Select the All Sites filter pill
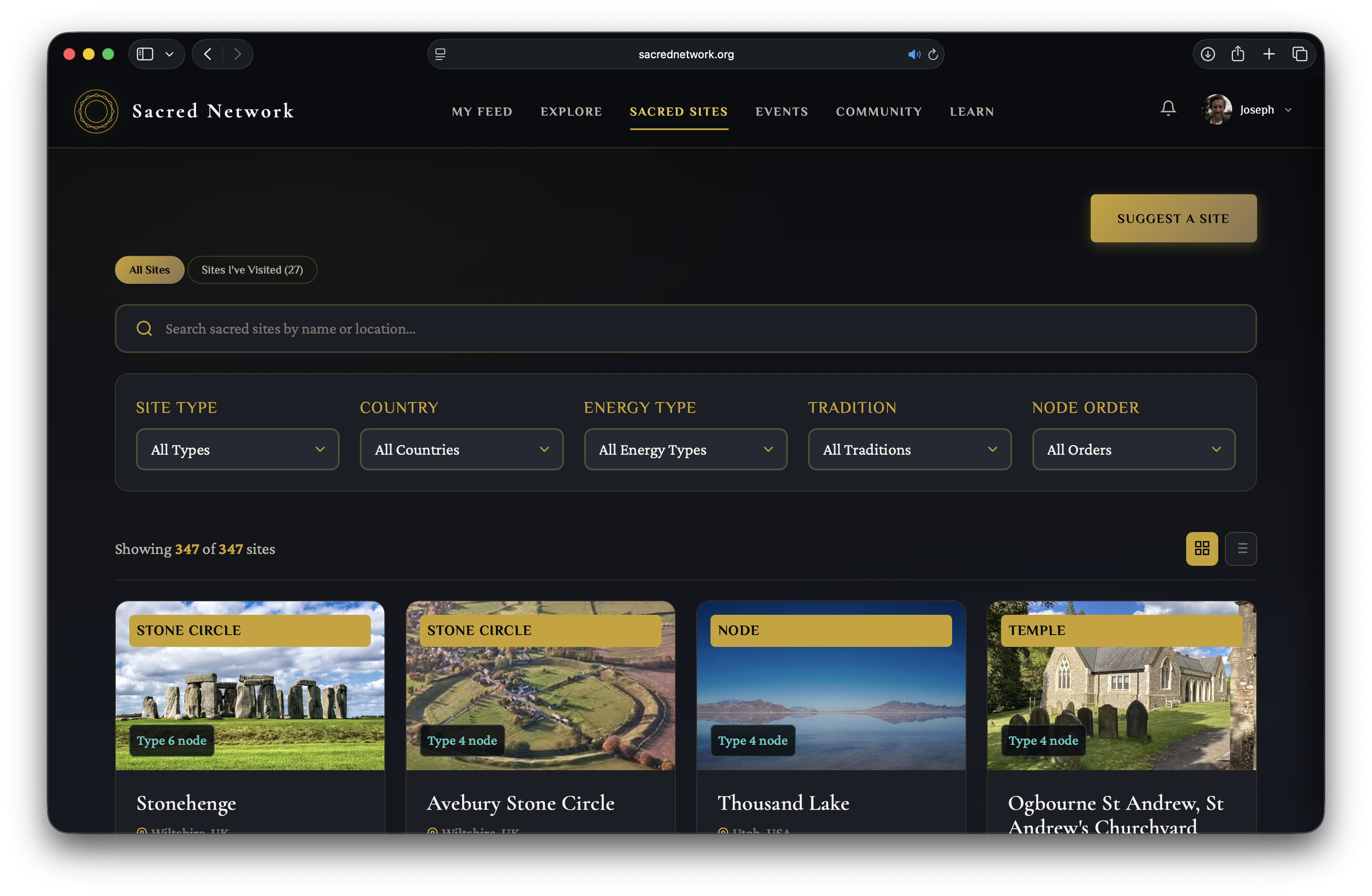This screenshot has height=896, width=1372. click(149, 270)
